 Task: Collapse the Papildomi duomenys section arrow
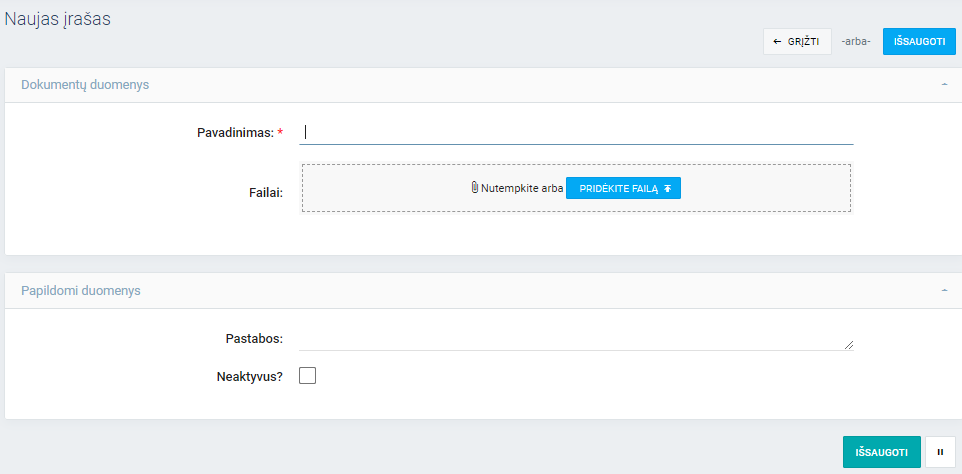click(944, 290)
